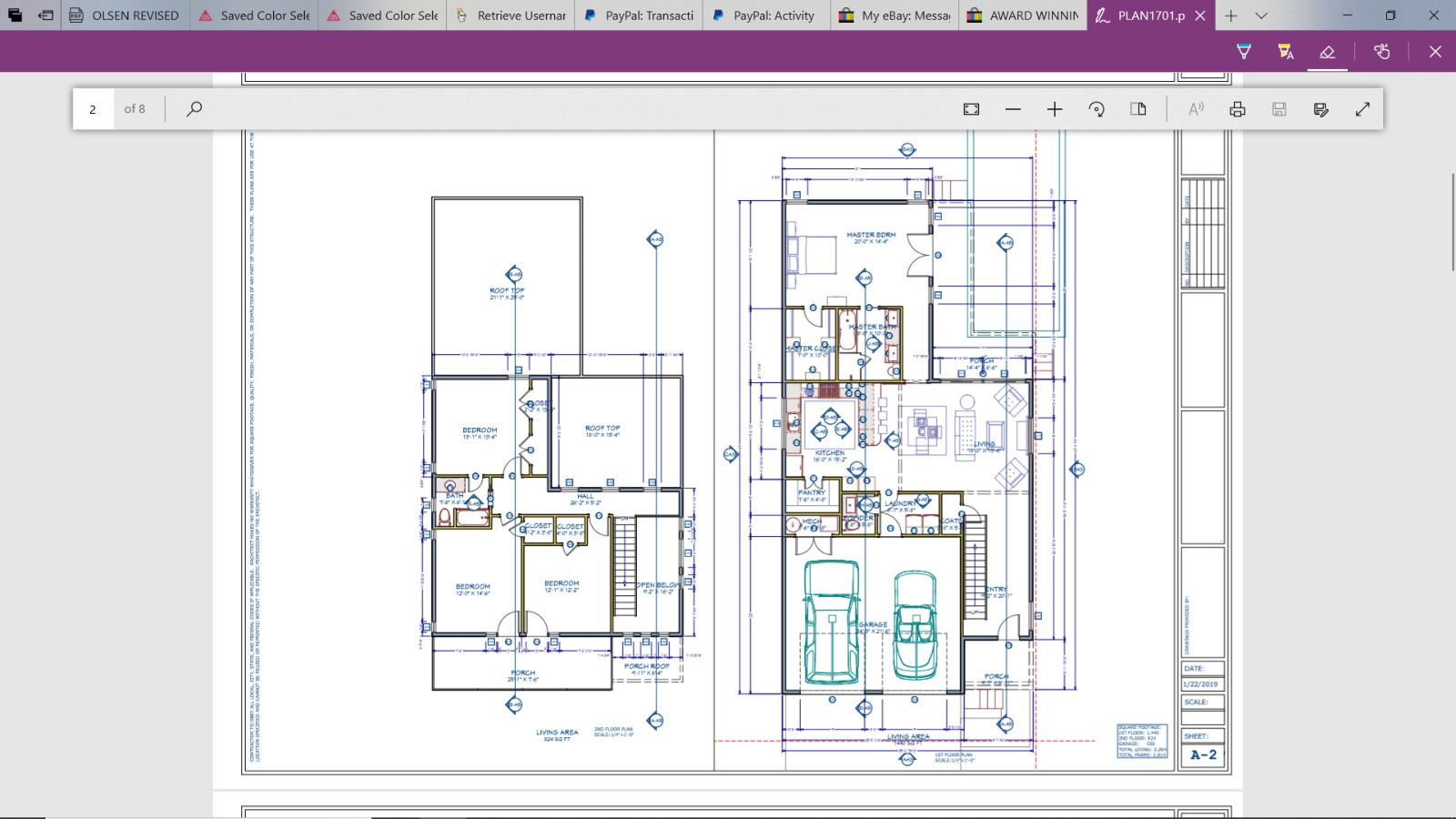Click the date 1/22/2019 in title block

click(1201, 684)
